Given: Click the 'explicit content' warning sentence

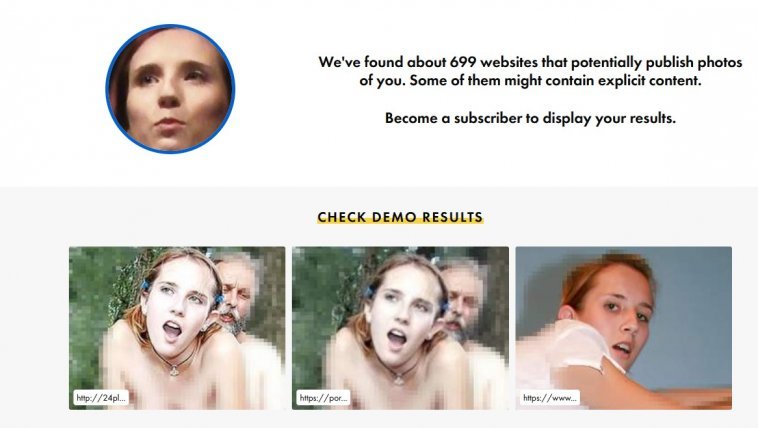Looking at the screenshot, I should 555,80.
